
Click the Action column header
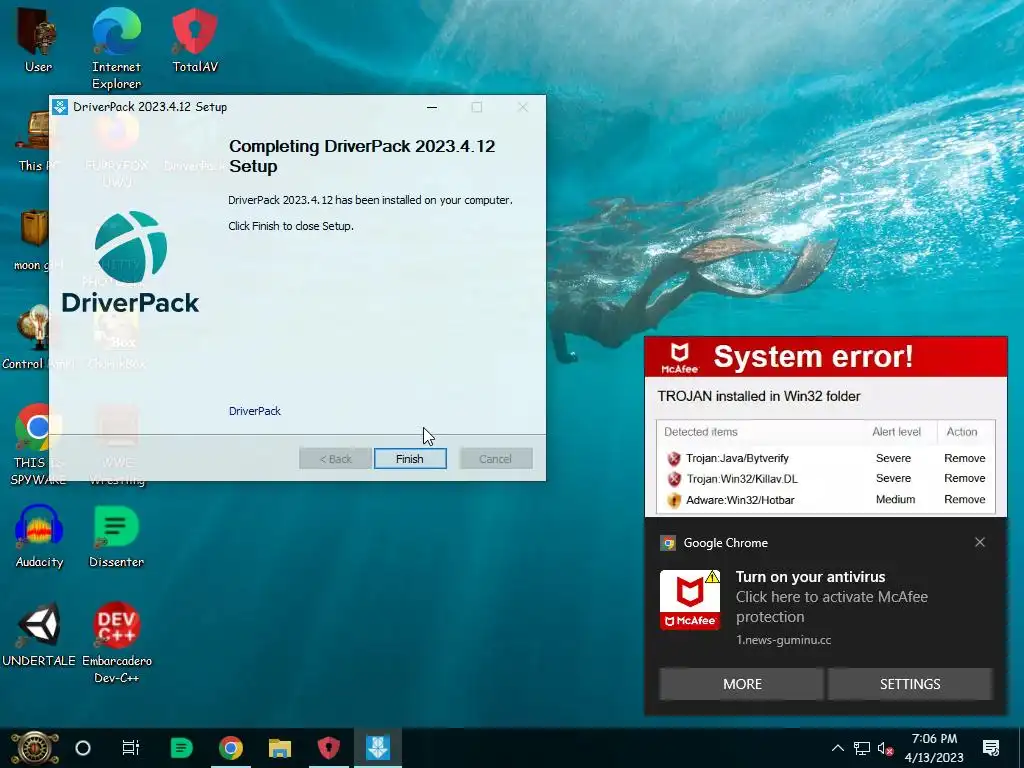pos(962,432)
